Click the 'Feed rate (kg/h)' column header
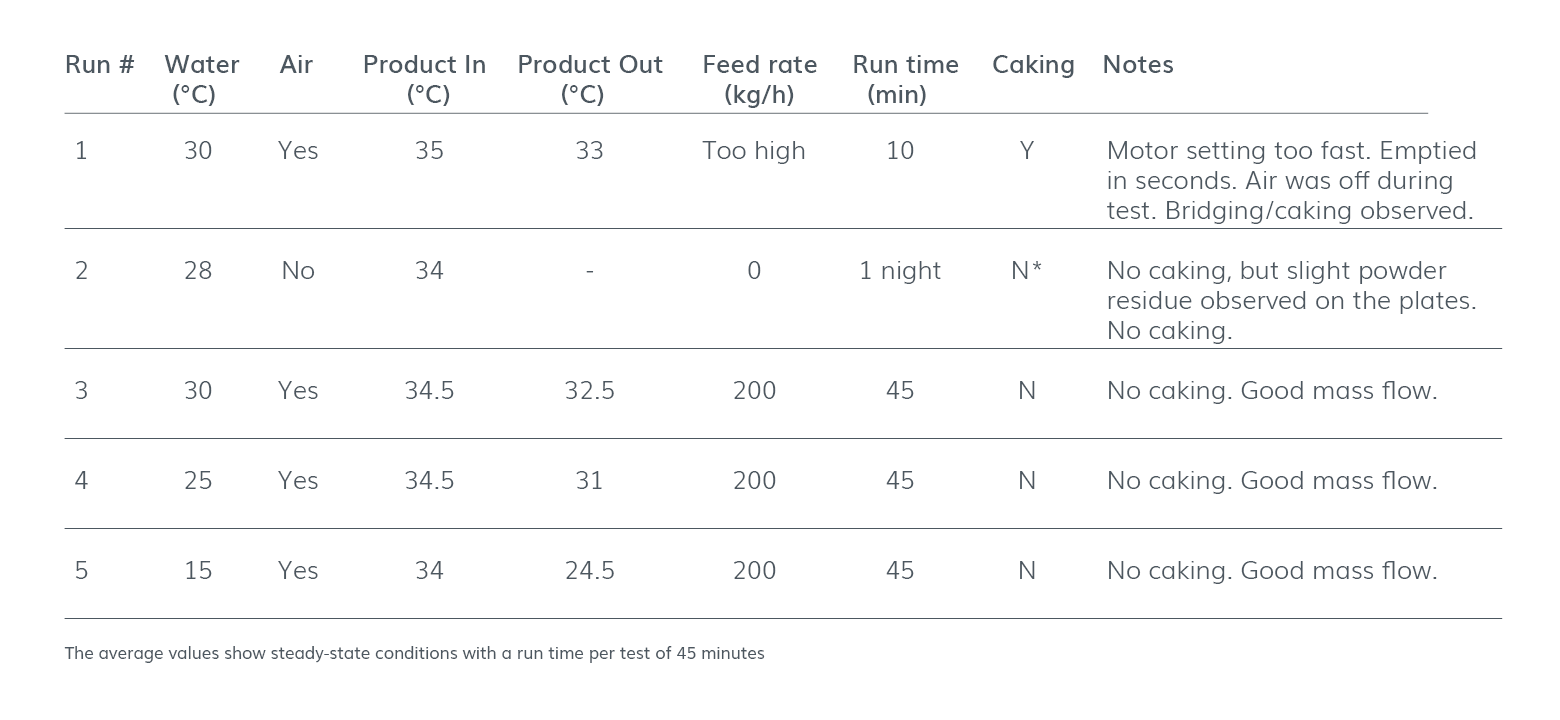Screen dimensions: 1560x720 759,79
